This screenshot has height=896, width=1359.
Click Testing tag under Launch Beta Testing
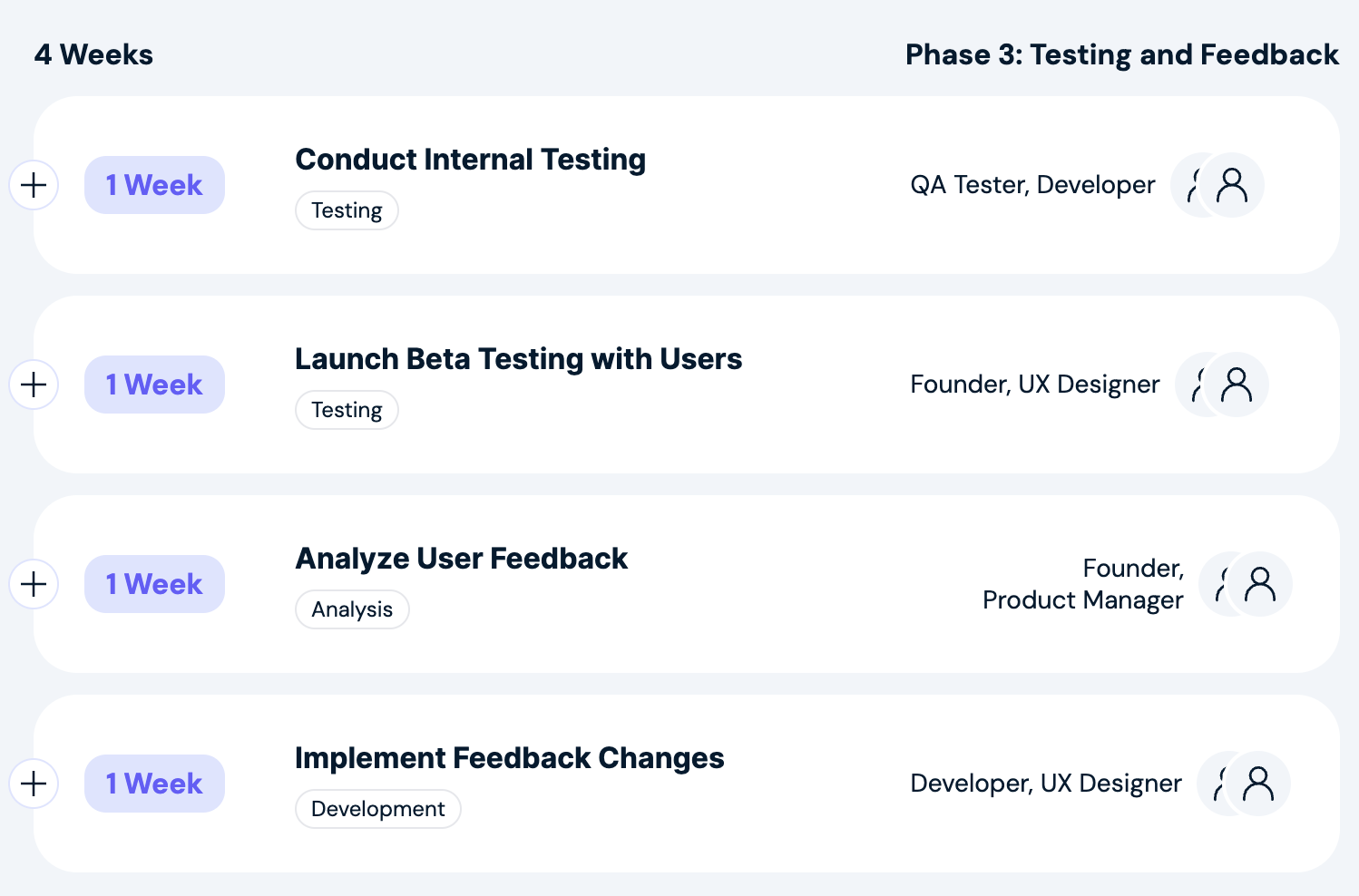tap(347, 410)
